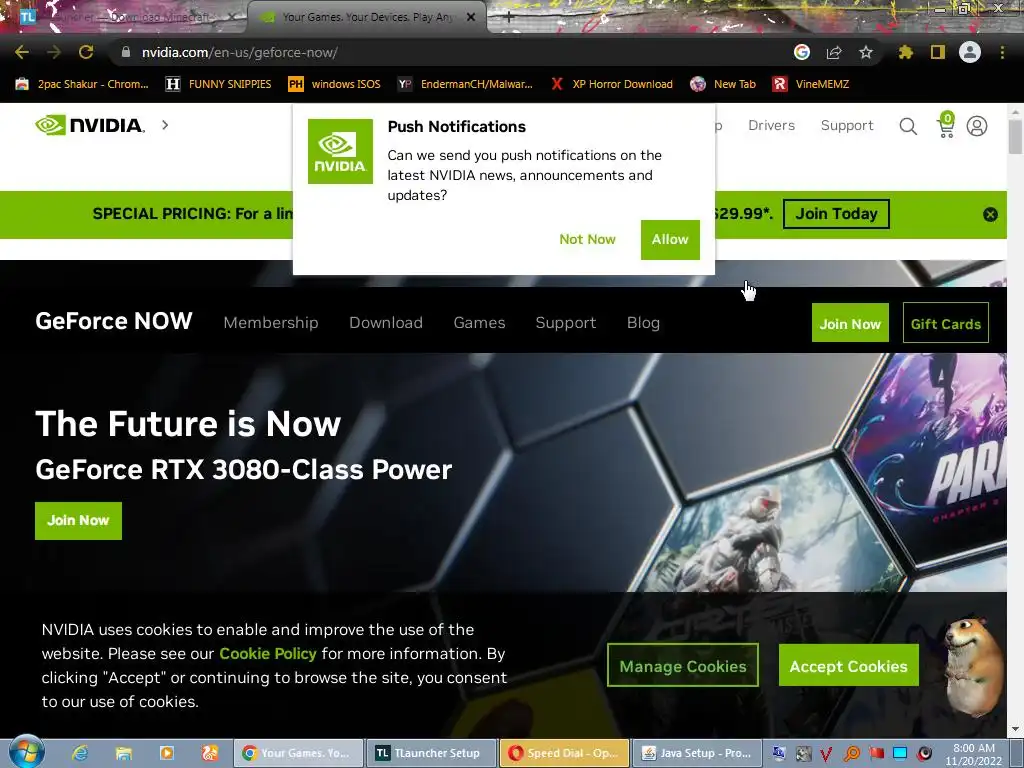Open the XP Horror Download bookmark
The height and width of the screenshot is (768, 1024).
pos(612,84)
